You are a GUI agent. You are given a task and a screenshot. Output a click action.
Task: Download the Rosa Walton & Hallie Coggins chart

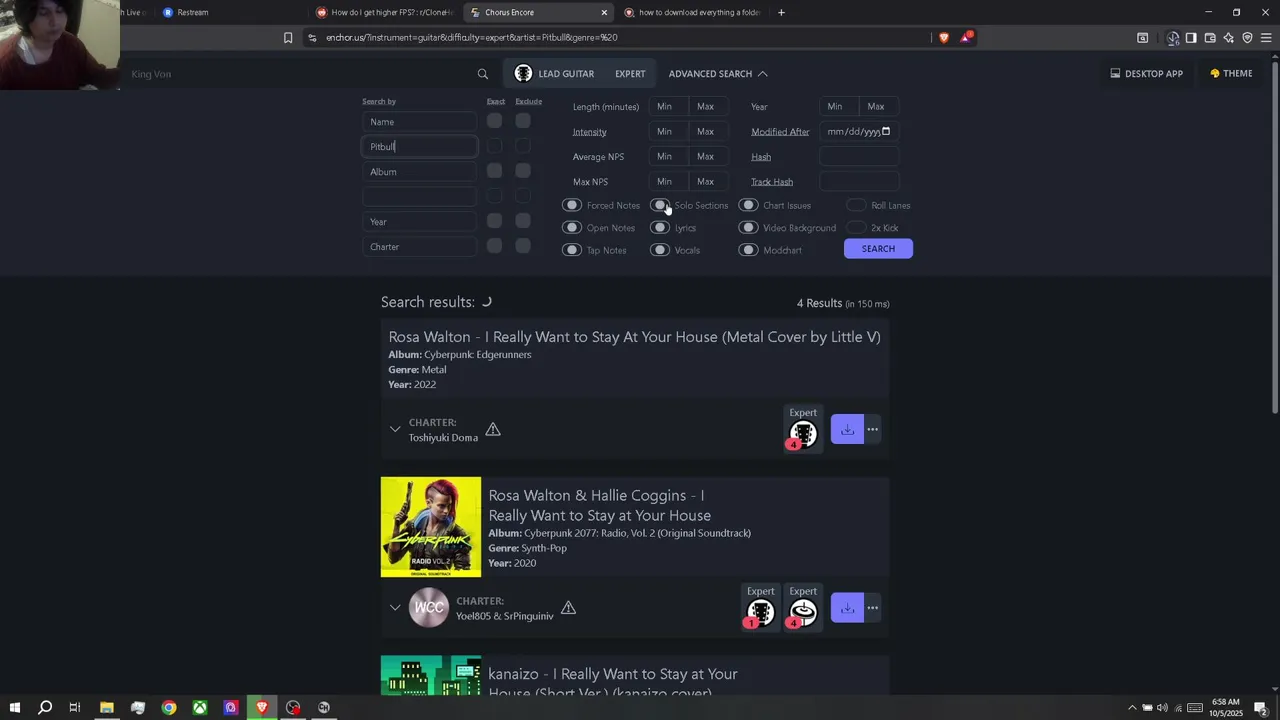(847, 608)
